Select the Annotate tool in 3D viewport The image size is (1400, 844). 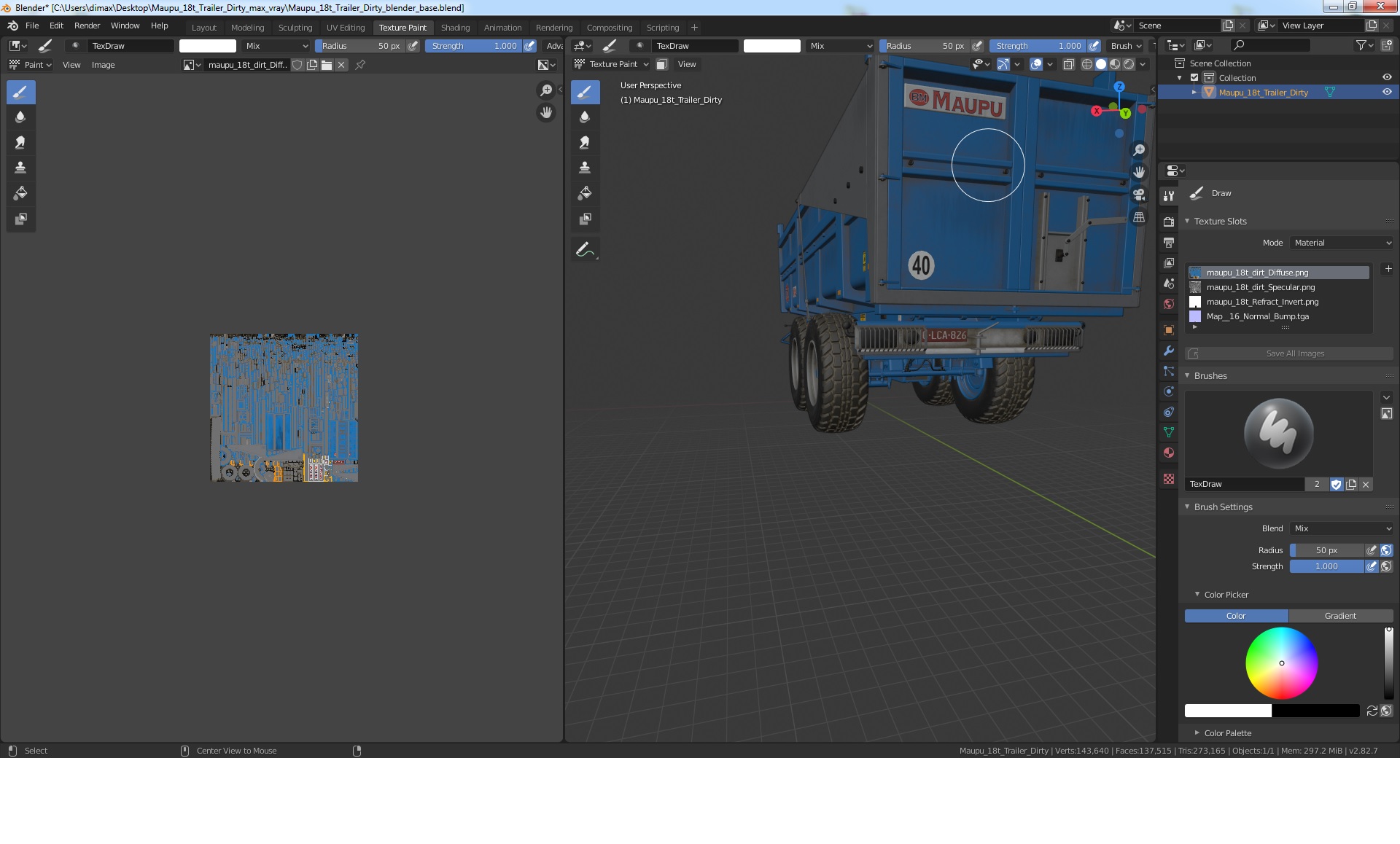click(x=585, y=250)
